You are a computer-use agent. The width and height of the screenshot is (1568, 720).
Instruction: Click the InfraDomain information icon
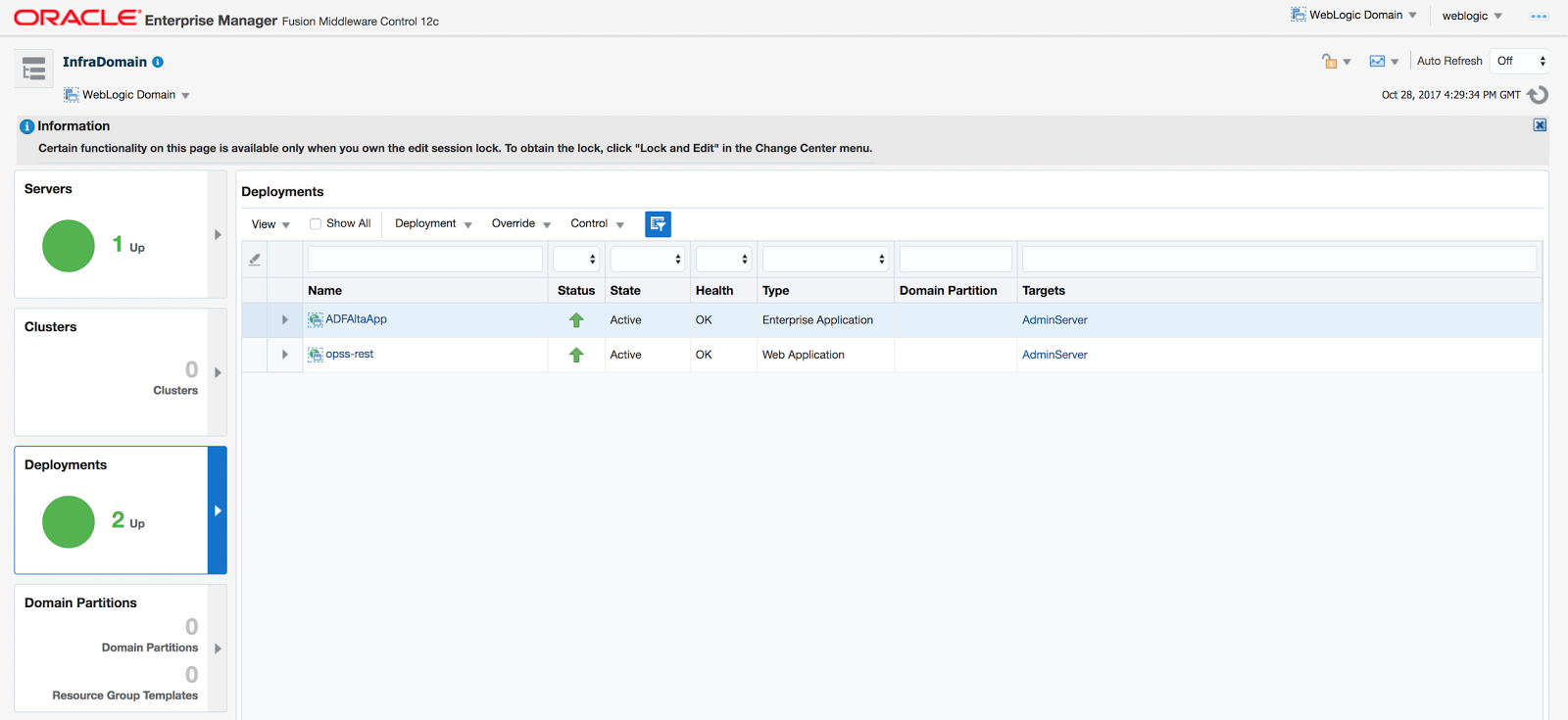point(158,62)
